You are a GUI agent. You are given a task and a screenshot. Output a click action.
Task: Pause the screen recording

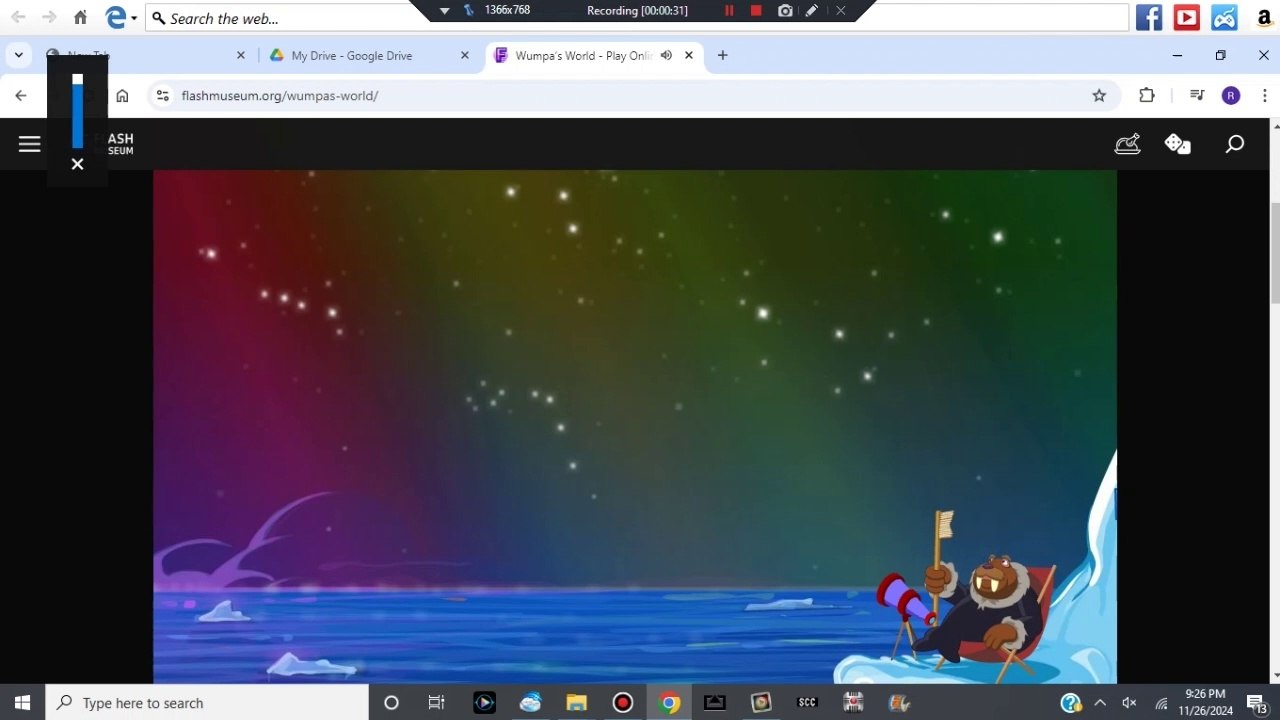point(729,11)
